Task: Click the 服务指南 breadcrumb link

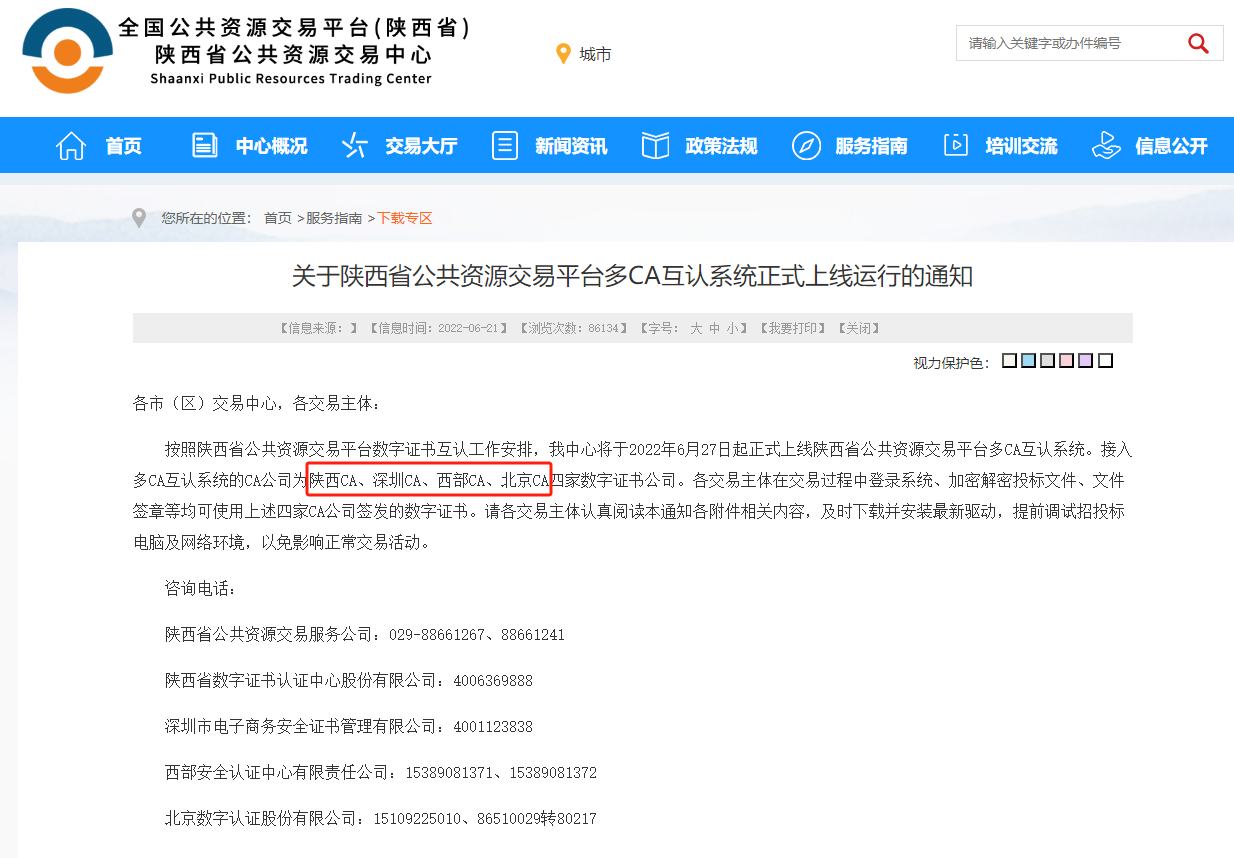Action: point(334,218)
